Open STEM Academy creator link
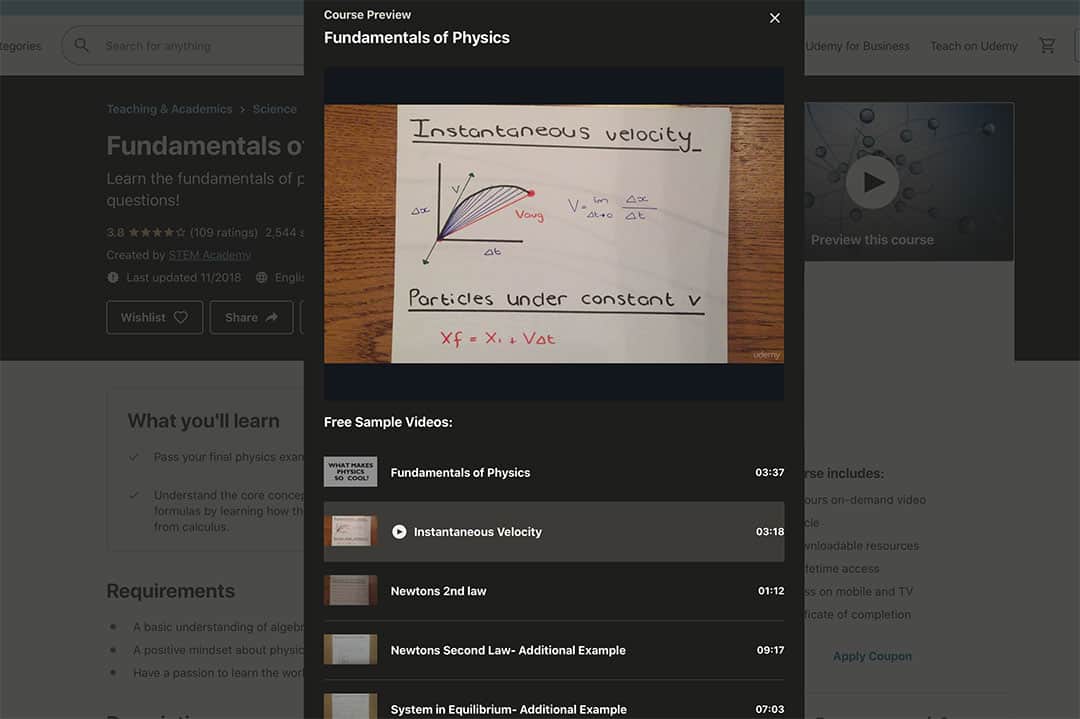Image resolution: width=1080 pixels, height=719 pixels. (209, 255)
